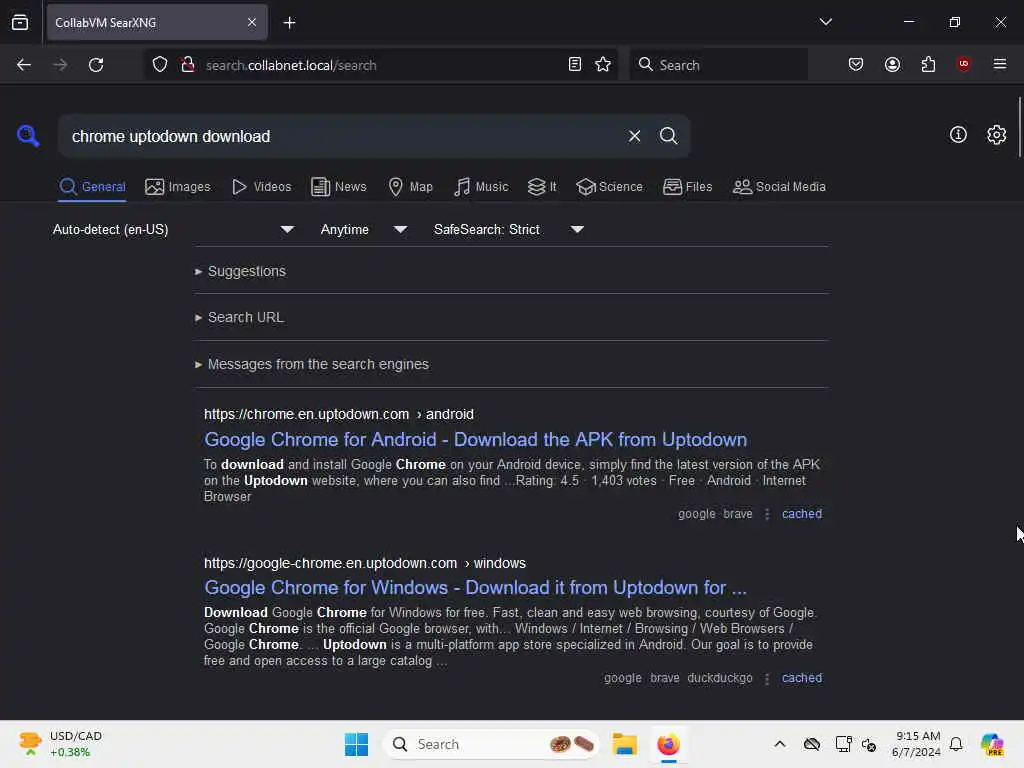
Task: Open the Firefox account icon
Action: 892,65
